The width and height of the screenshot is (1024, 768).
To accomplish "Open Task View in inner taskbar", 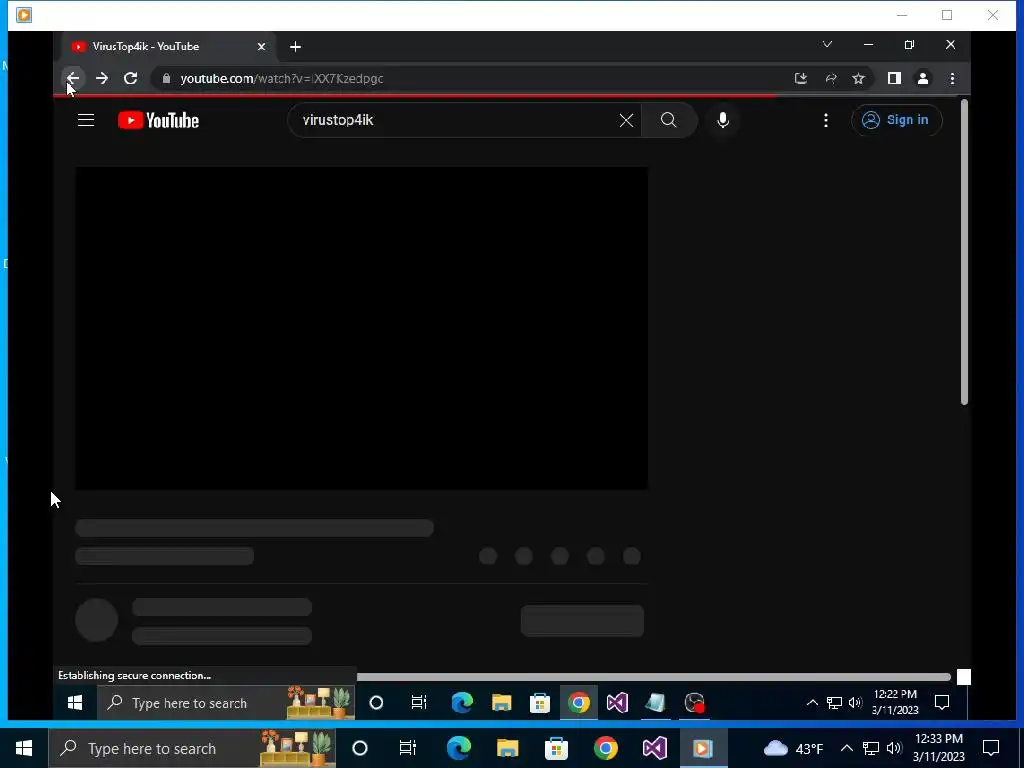I will point(419,703).
